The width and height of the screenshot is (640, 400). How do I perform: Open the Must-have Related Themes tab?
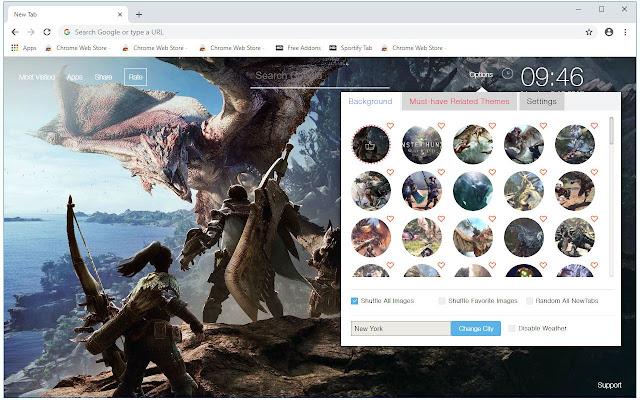point(459,101)
